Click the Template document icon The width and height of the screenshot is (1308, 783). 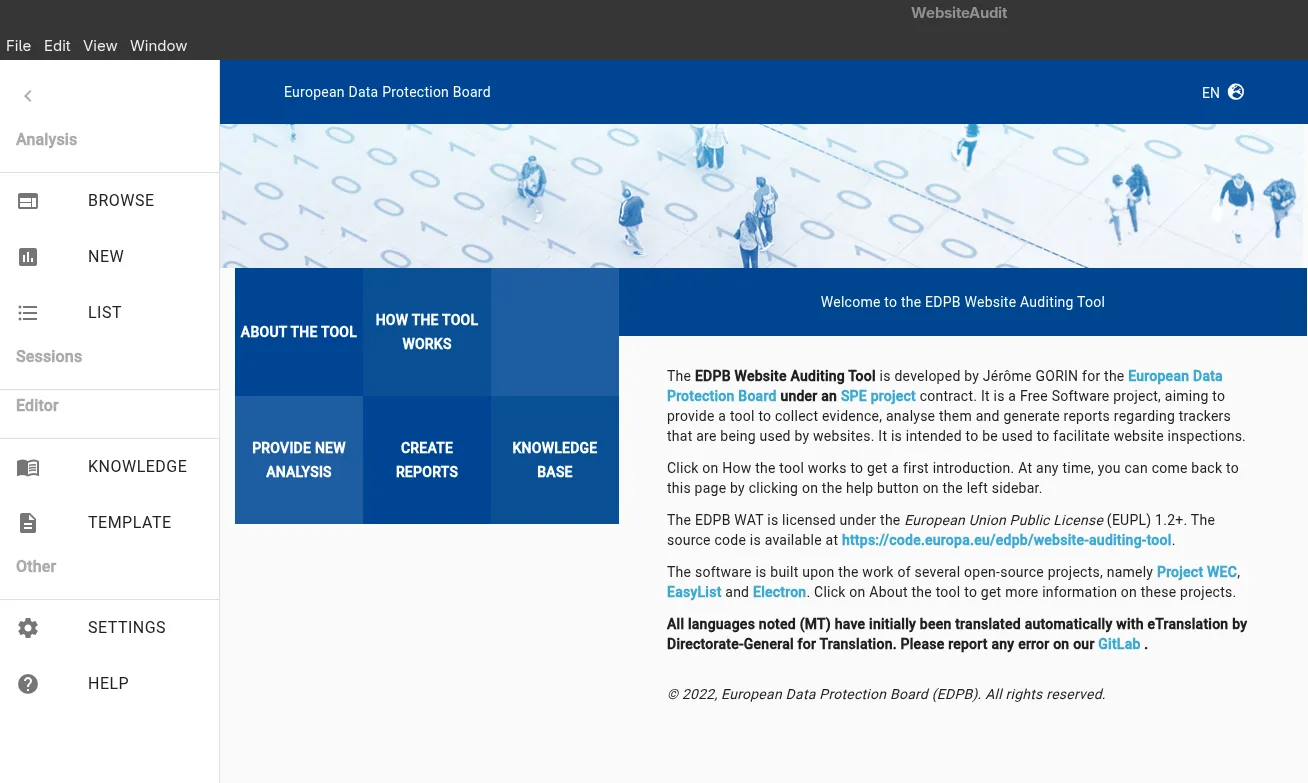pyautogui.click(x=28, y=523)
